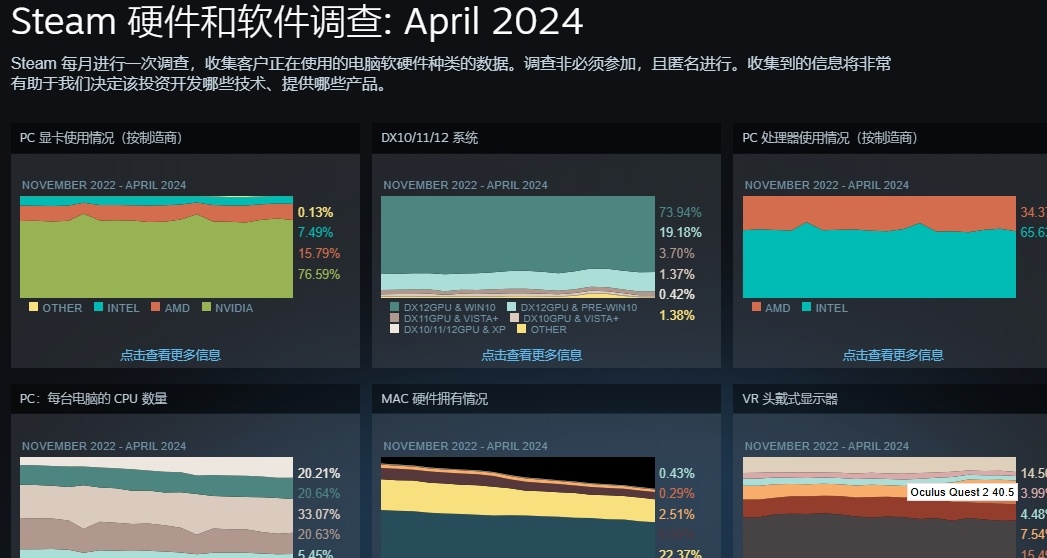Click the yellow 1.38% value
Viewport: 1047px width, 558px height.
[x=677, y=315]
